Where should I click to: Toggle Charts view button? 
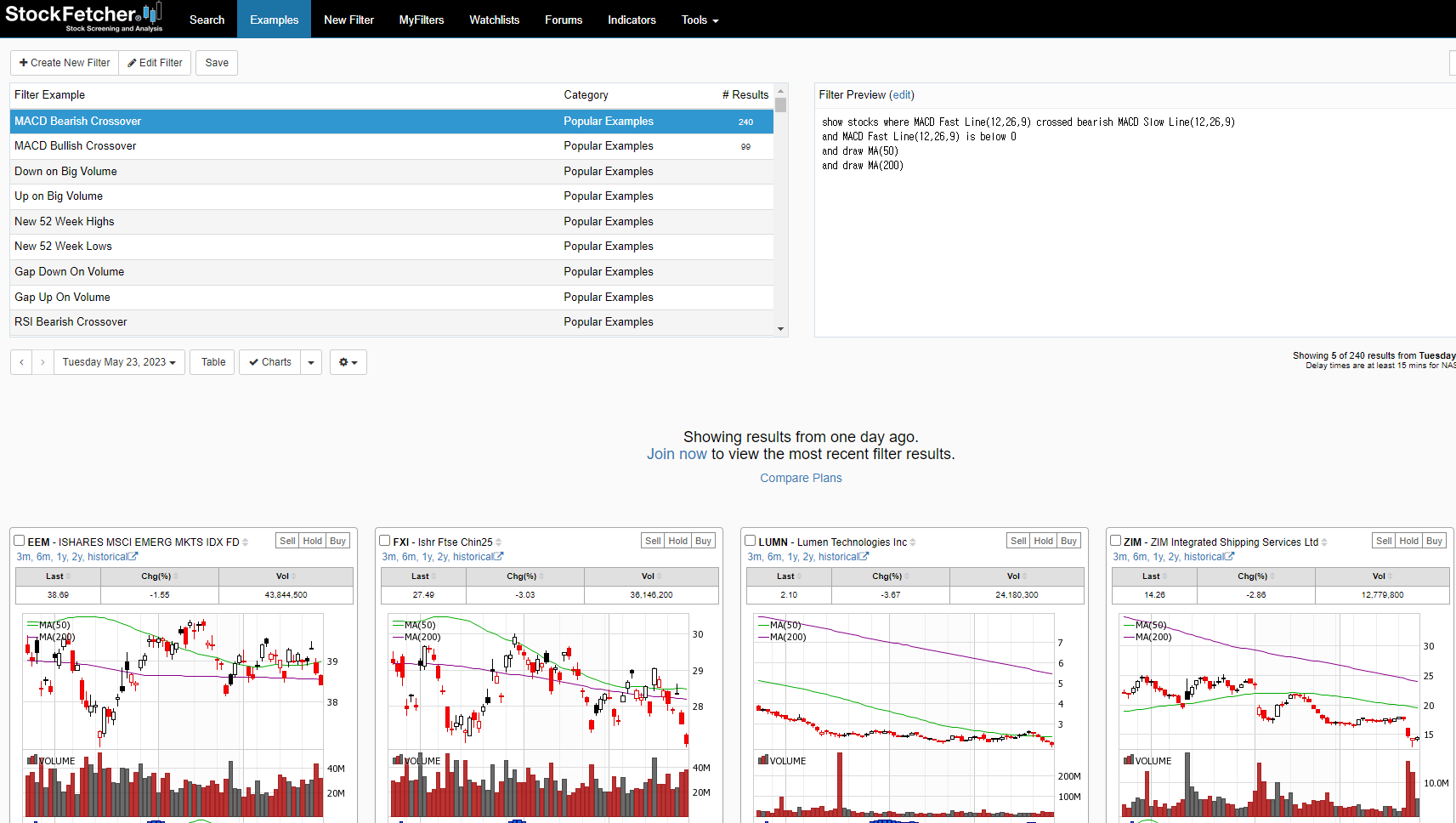(269, 362)
